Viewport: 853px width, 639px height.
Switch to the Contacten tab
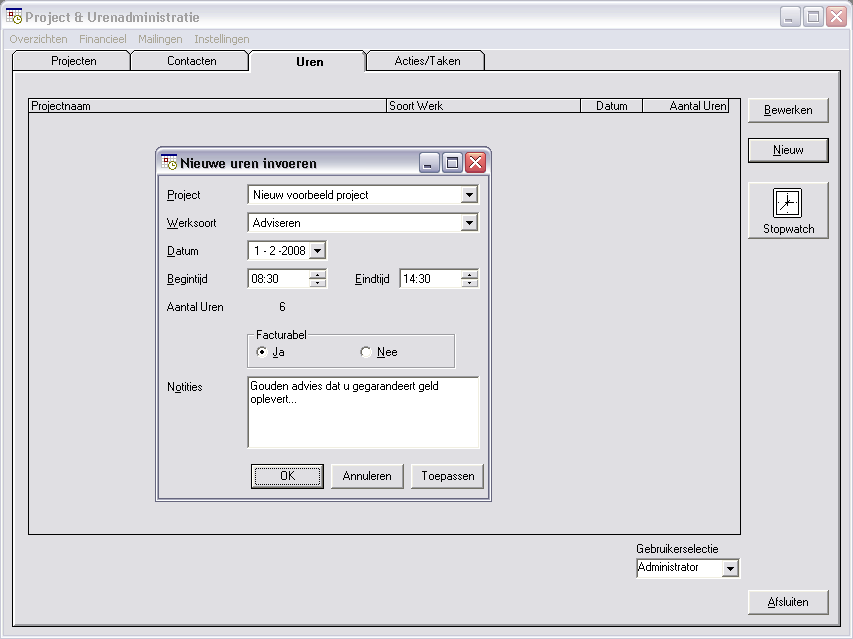click(191, 61)
